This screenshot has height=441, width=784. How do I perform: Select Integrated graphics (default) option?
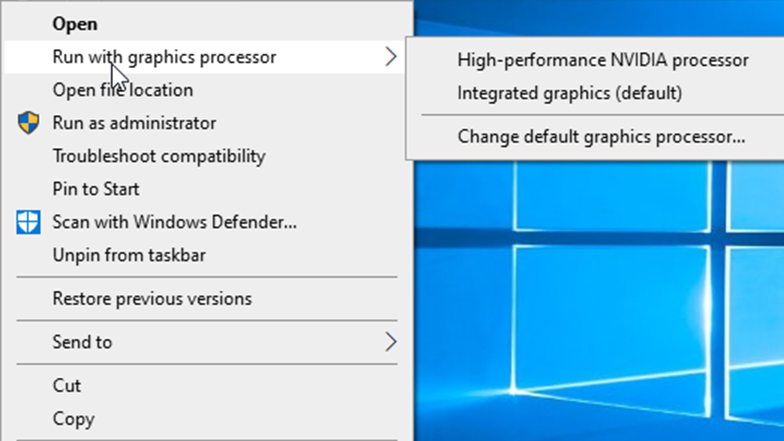coord(569,93)
